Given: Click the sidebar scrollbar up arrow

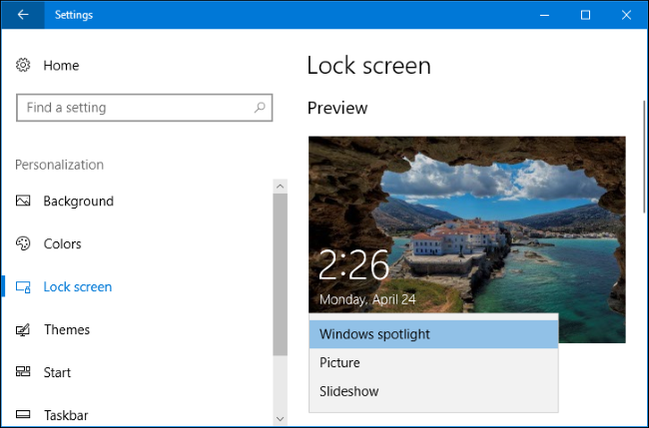Looking at the screenshot, I should point(280,186).
